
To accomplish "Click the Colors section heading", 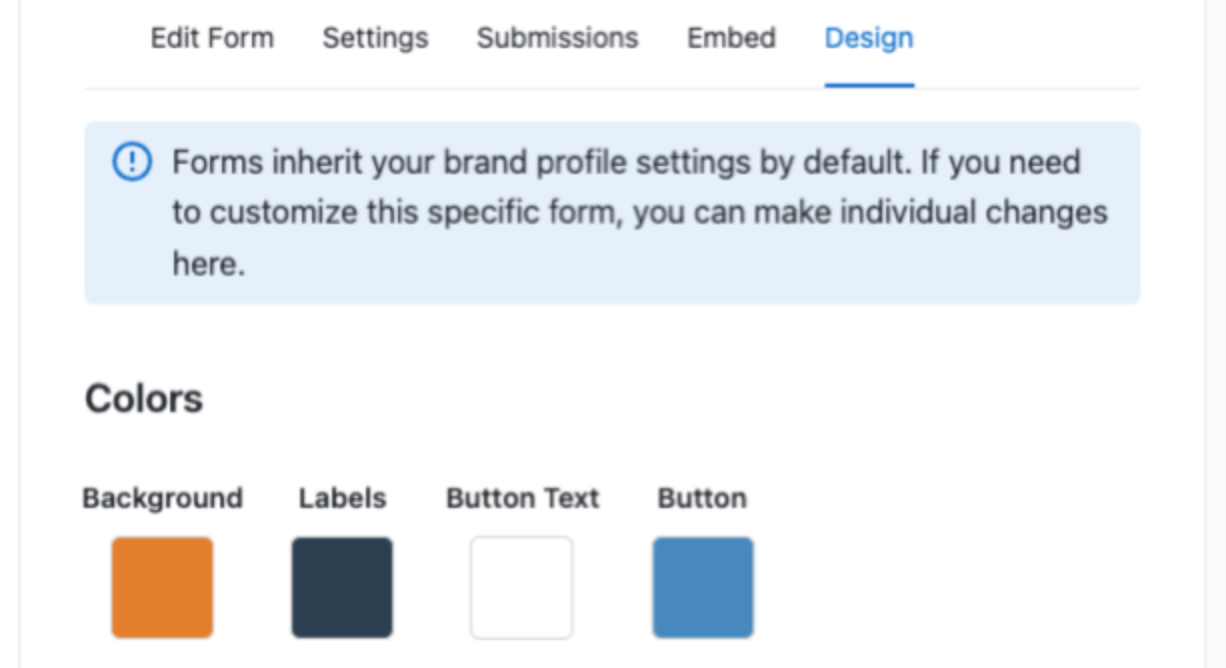I will pos(144,398).
